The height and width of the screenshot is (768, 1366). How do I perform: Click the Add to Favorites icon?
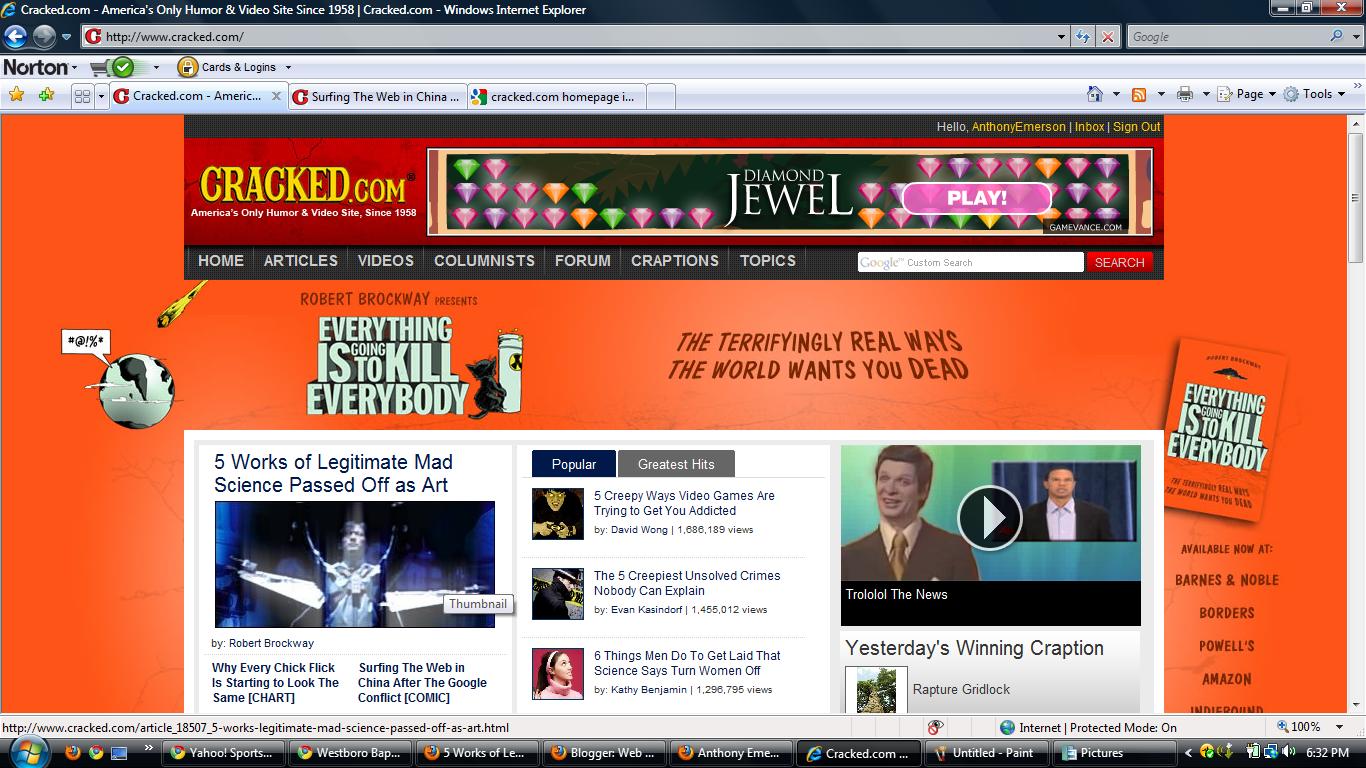[46, 95]
